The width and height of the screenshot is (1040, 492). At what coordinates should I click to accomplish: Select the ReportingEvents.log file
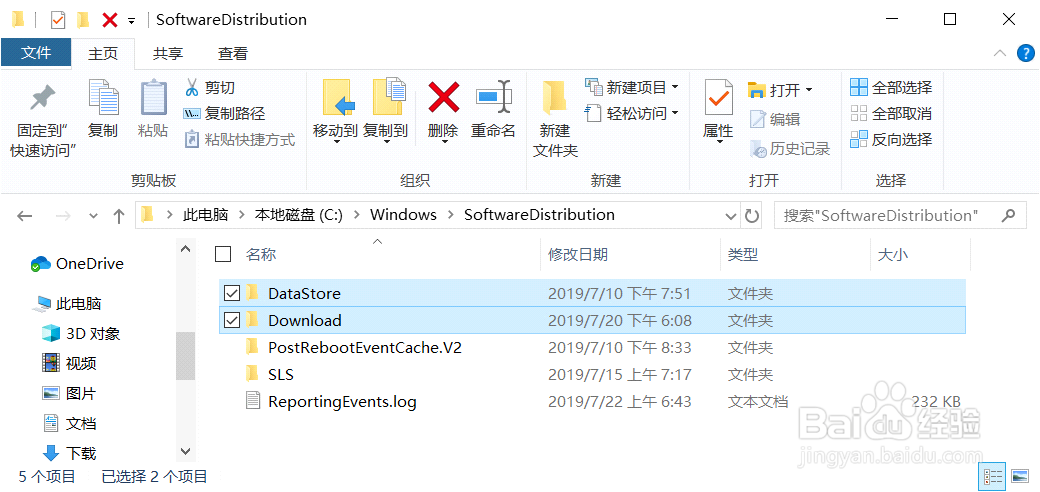coord(592,402)
